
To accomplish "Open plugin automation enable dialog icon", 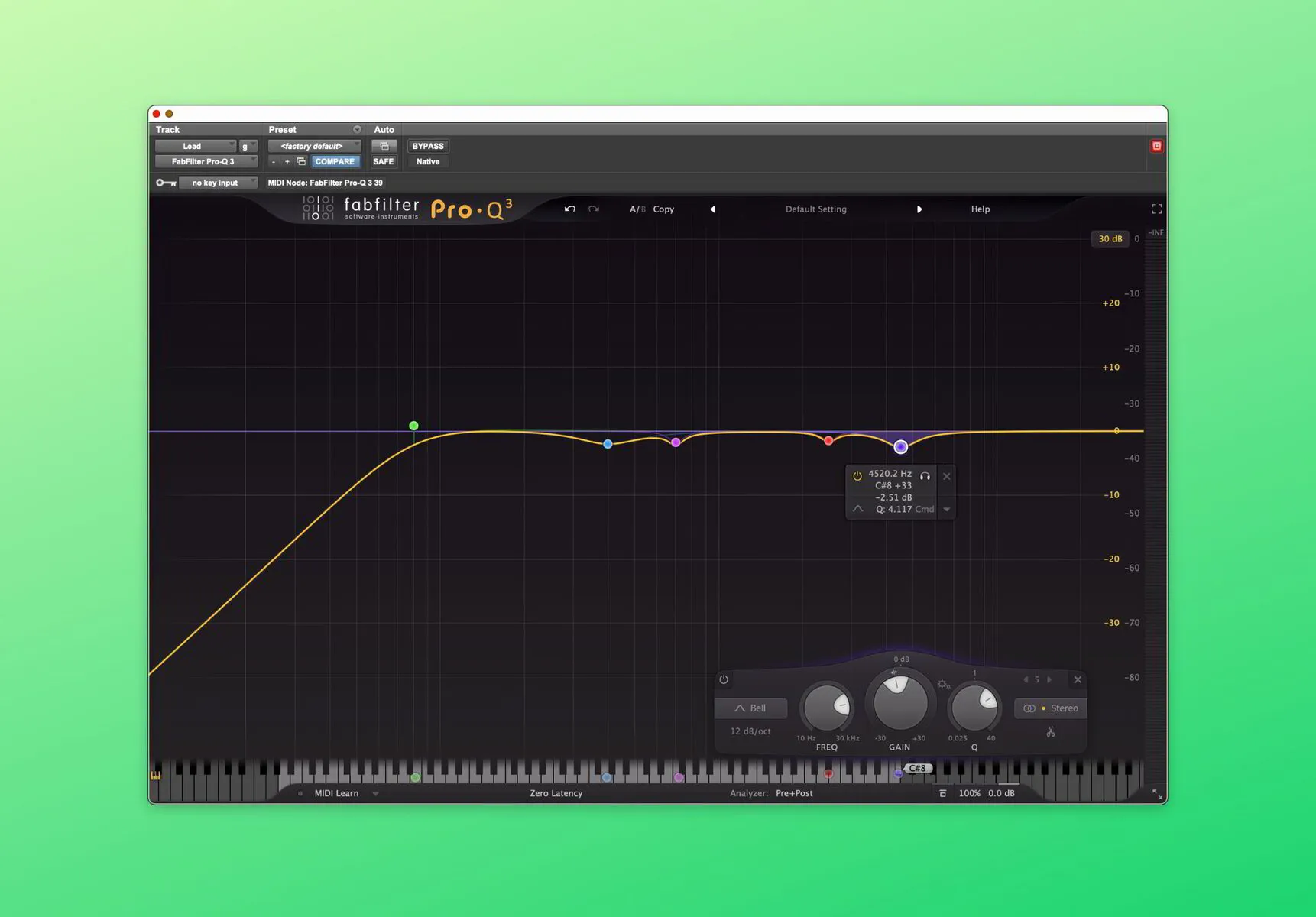I will [384, 146].
